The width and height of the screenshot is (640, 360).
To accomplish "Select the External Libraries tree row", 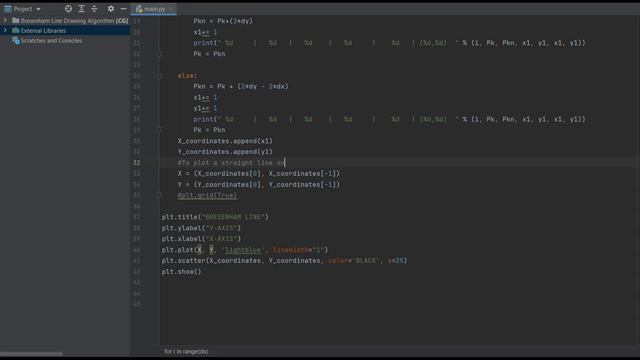I will pos(65,31).
